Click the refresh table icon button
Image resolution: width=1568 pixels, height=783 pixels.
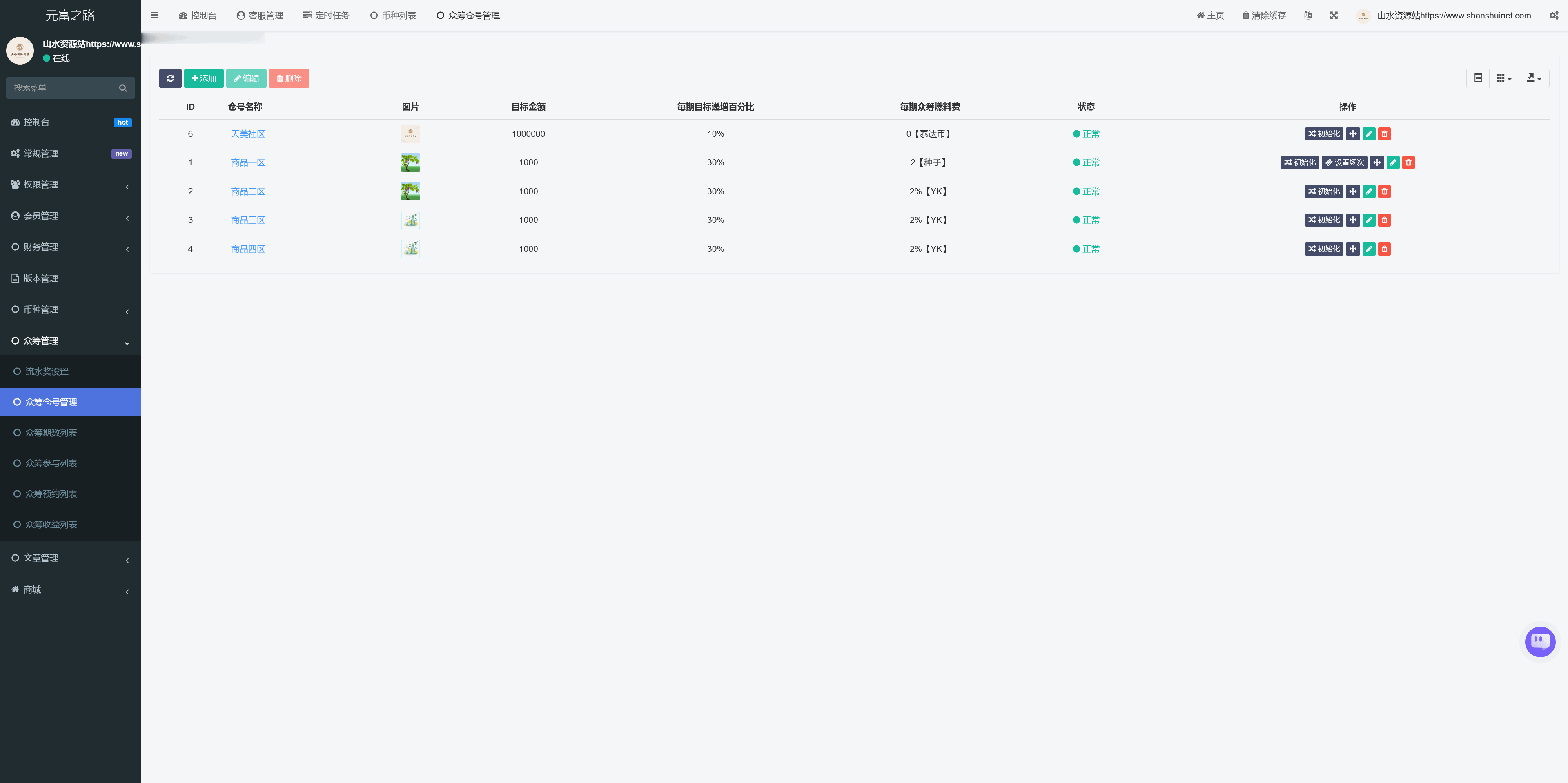pyautogui.click(x=170, y=78)
